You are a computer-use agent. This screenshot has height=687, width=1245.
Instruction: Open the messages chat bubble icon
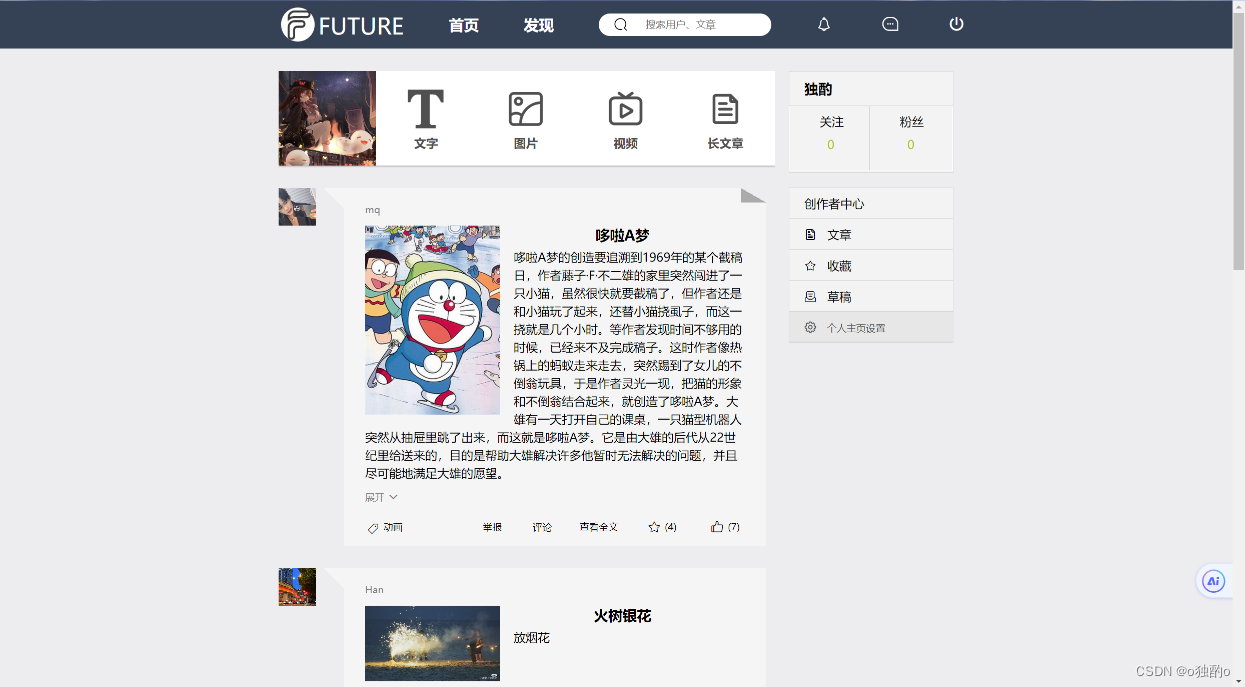pos(890,25)
